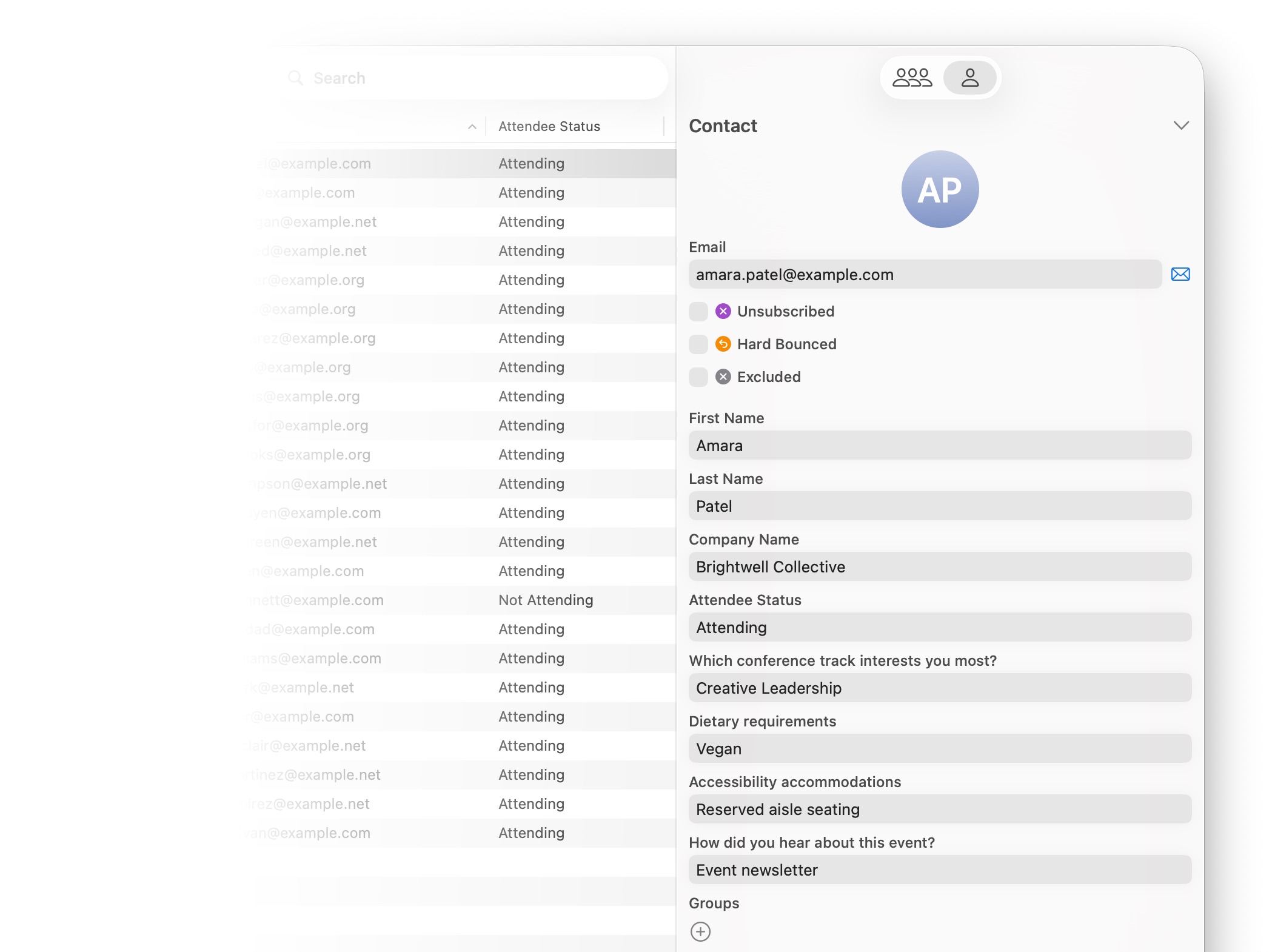Edit the Event newsletter field
Image resolution: width=1272 pixels, height=952 pixels.
pos(940,870)
